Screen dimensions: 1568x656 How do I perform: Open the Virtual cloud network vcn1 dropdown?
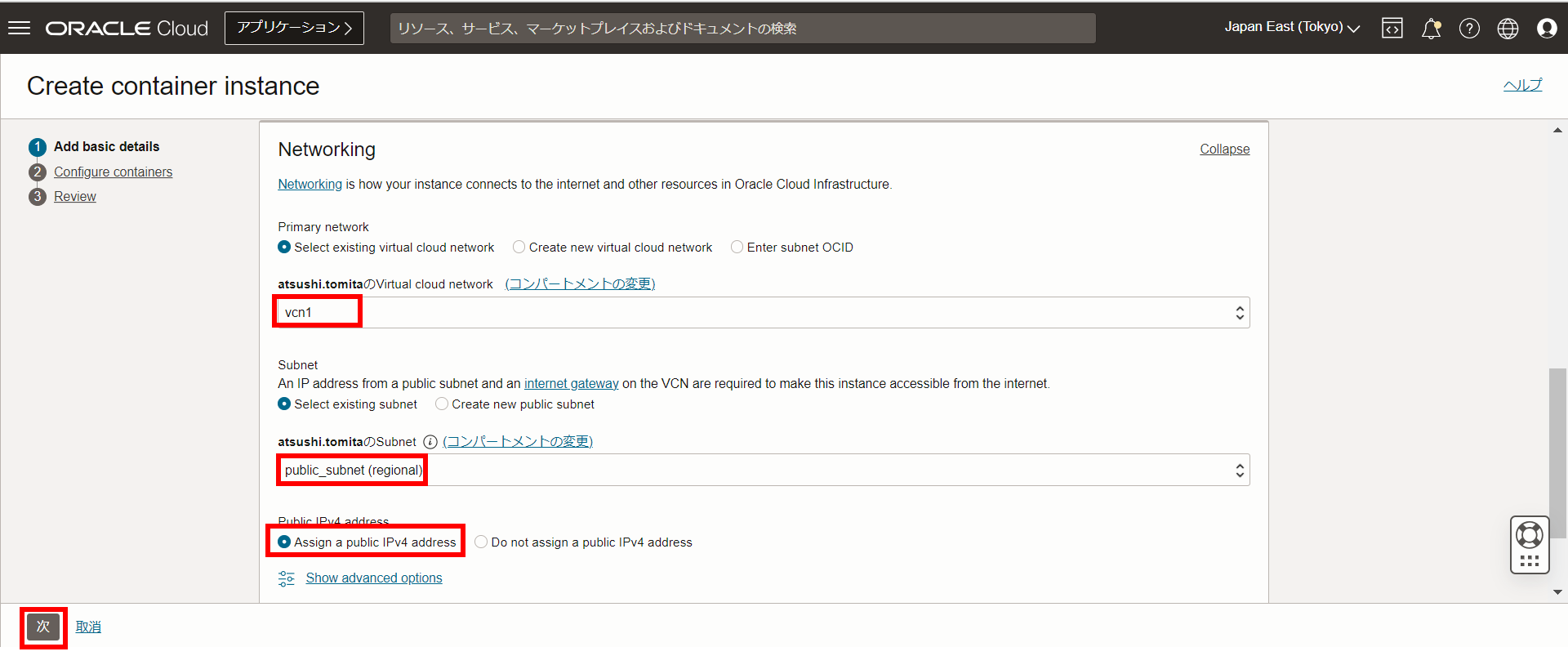pyautogui.click(x=764, y=313)
